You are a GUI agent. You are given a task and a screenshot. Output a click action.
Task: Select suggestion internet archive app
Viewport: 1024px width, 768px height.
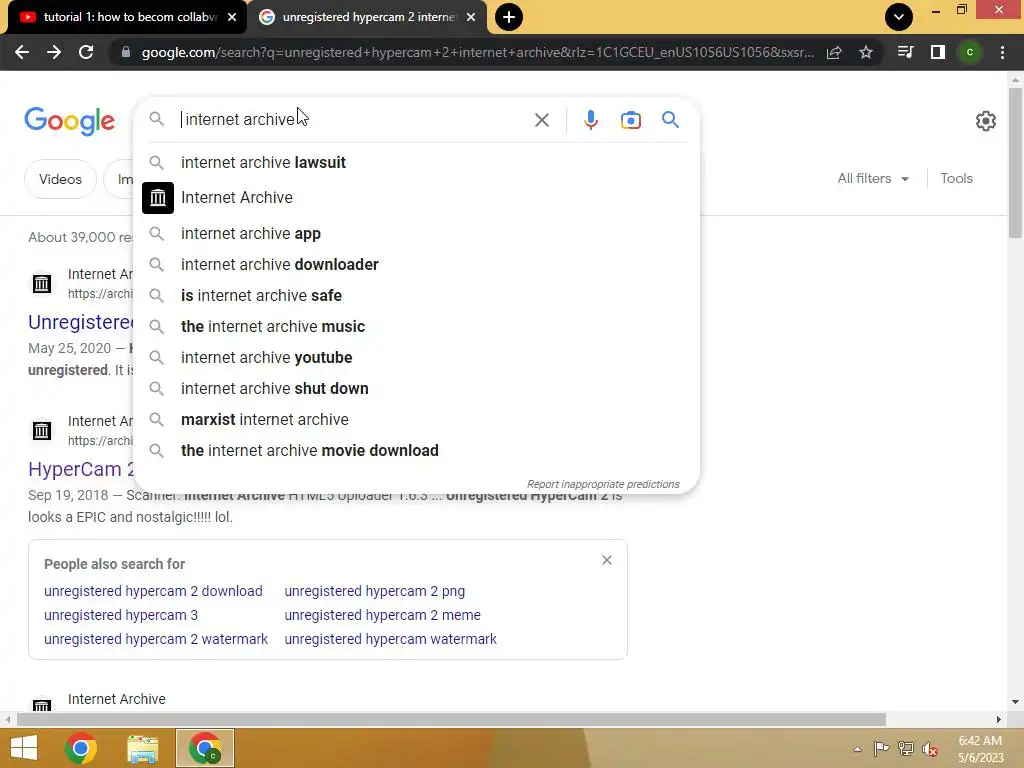[x=416, y=234]
